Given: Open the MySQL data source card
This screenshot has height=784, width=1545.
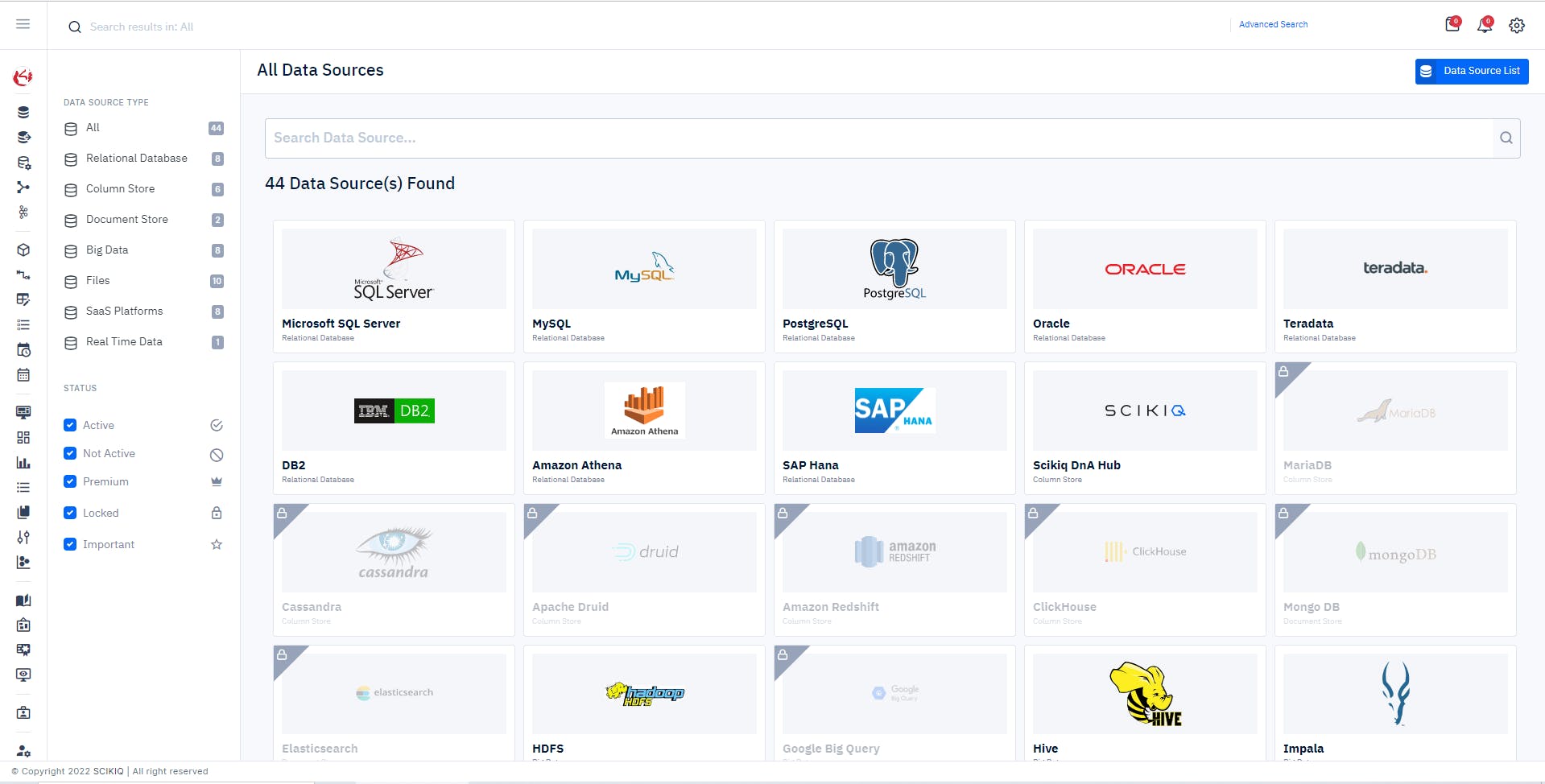Looking at the screenshot, I should [x=644, y=287].
